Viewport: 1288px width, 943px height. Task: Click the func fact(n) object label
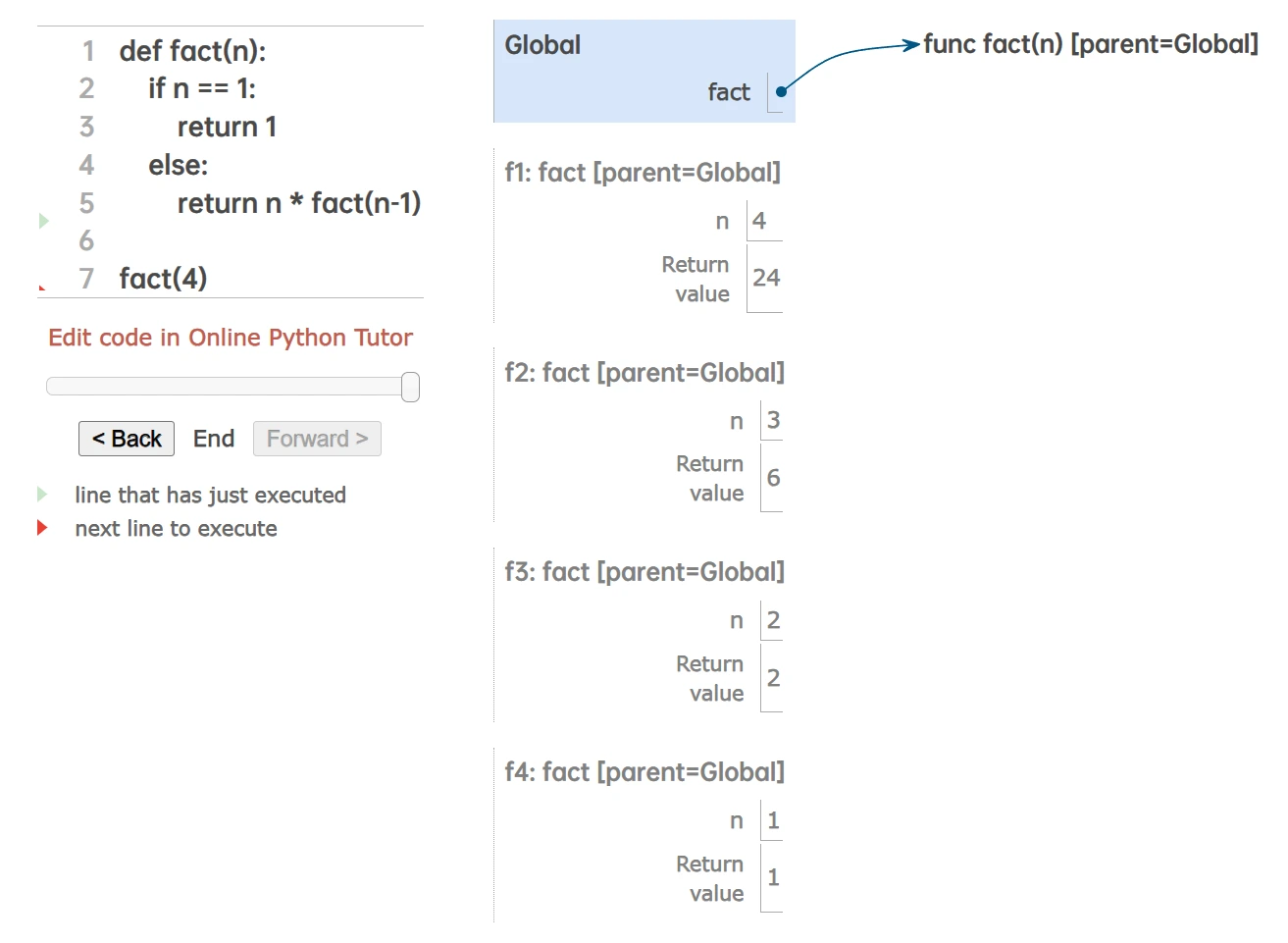pyautogui.click(x=1091, y=44)
